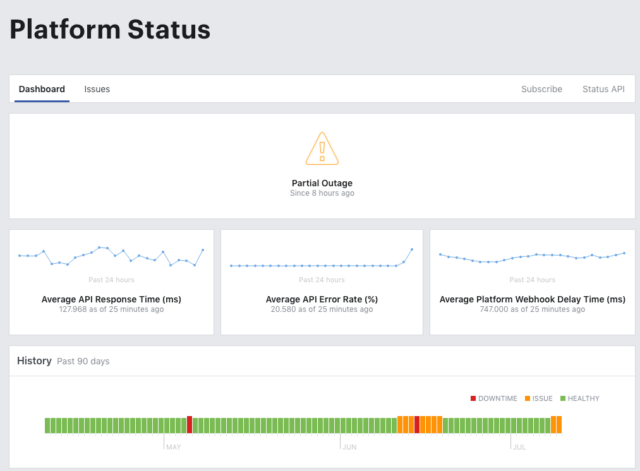The width and height of the screenshot is (640, 471).
Task: Click the red DOWNTIME legend square
Action: [473, 398]
